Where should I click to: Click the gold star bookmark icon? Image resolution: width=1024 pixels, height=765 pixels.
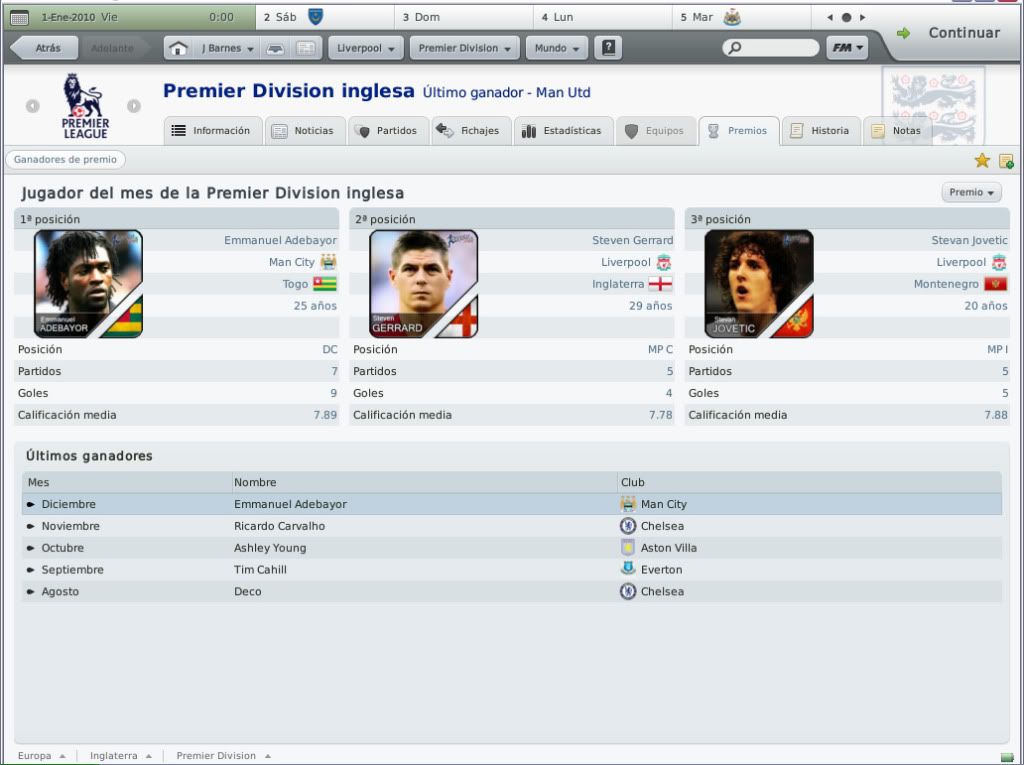point(982,161)
